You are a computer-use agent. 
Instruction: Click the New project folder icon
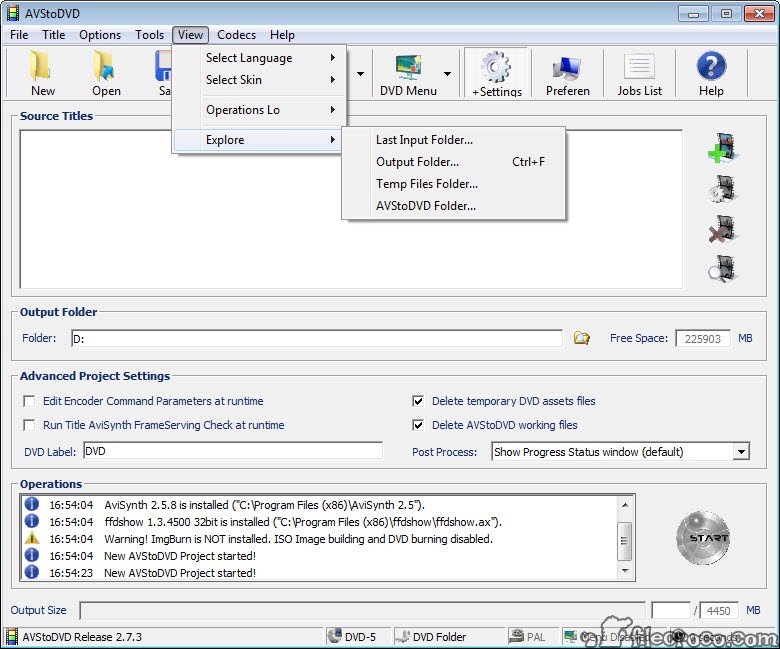coord(41,66)
